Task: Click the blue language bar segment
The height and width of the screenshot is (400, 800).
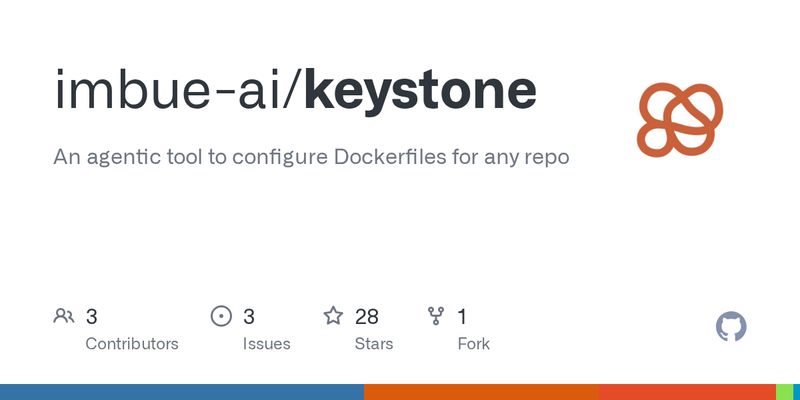Action: pyautogui.click(x=181, y=392)
